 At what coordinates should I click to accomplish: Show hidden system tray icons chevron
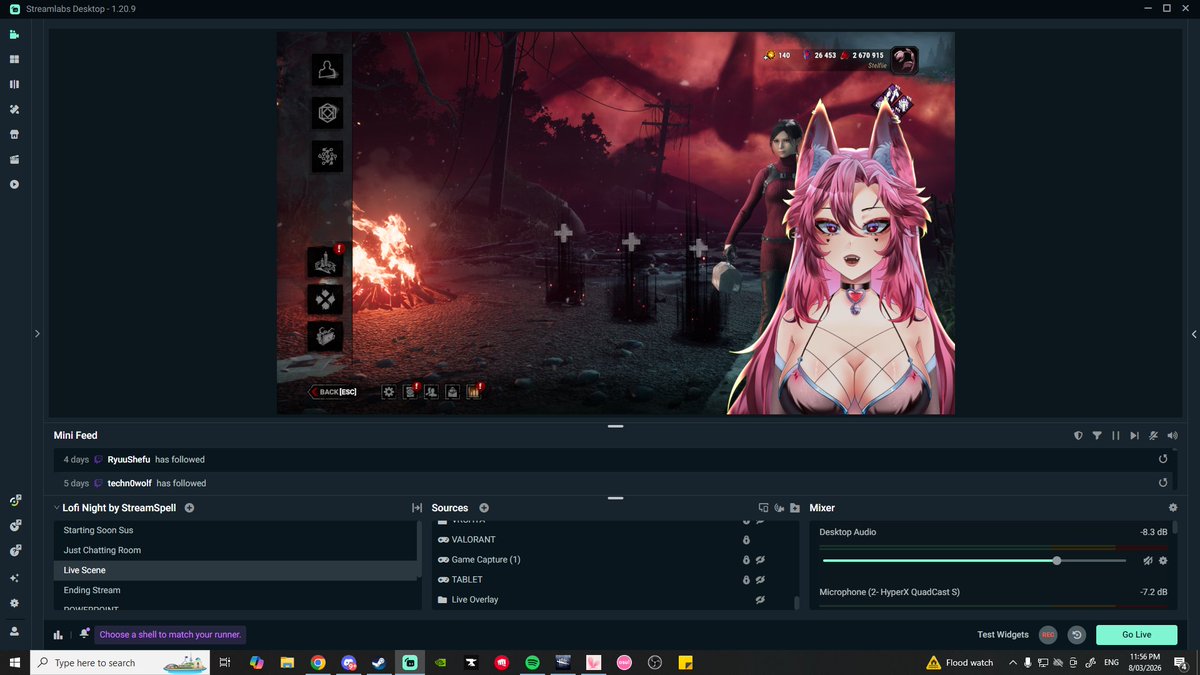pos(1012,662)
